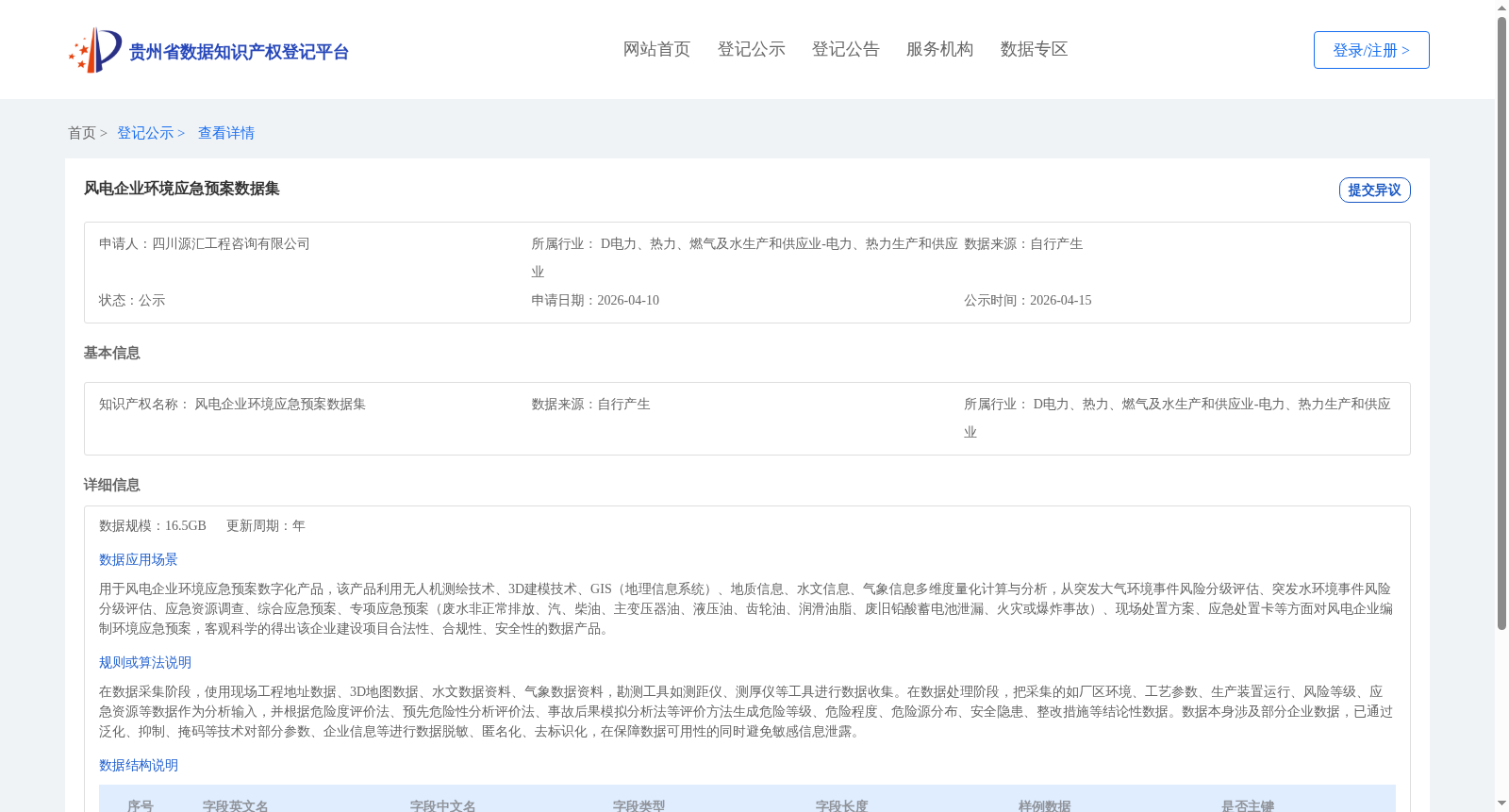The width and height of the screenshot is (1509, 812).
Task: Click the 字段中文名 table column header
Action: coord(443,805)
